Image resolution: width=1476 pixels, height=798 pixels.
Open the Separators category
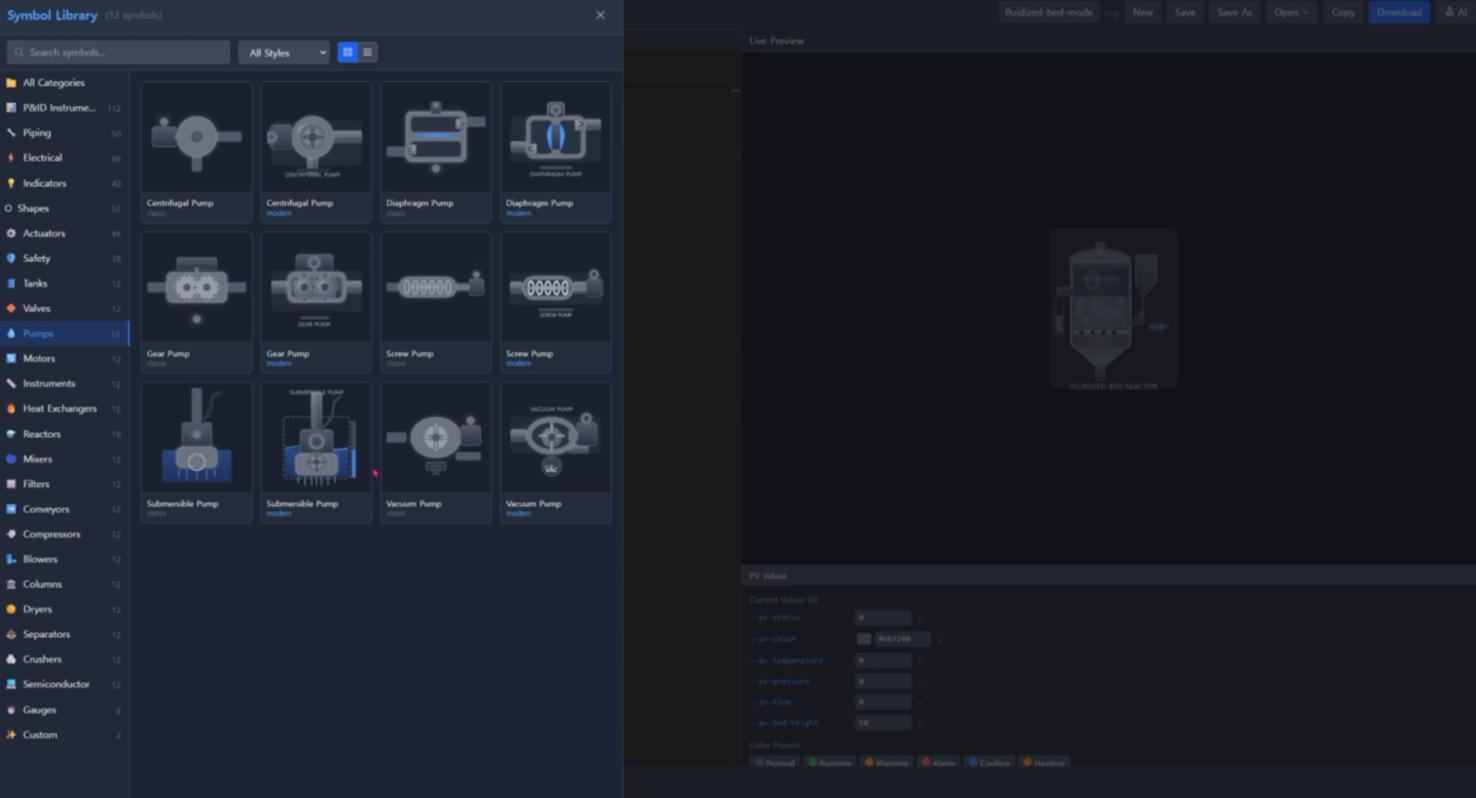pos(64,634)
